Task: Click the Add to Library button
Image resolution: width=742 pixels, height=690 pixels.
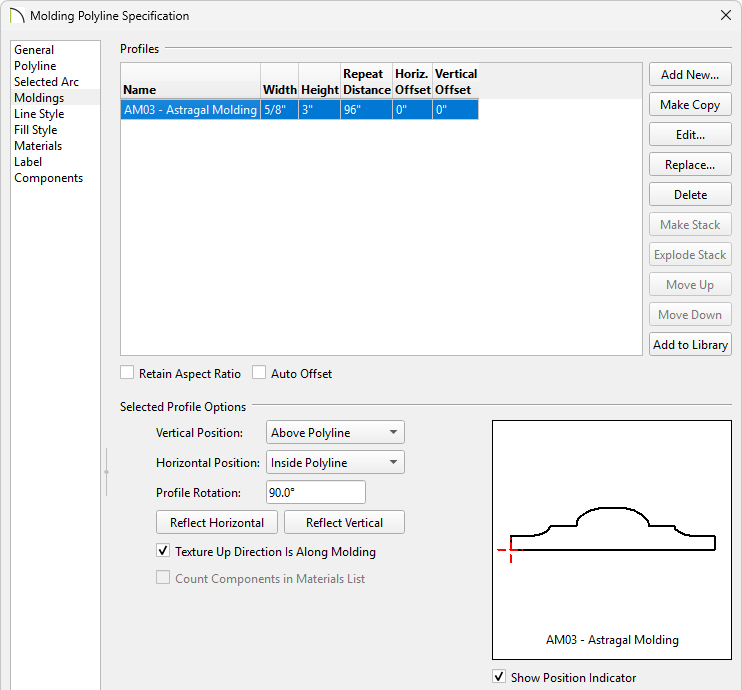Action: point(690,345)
